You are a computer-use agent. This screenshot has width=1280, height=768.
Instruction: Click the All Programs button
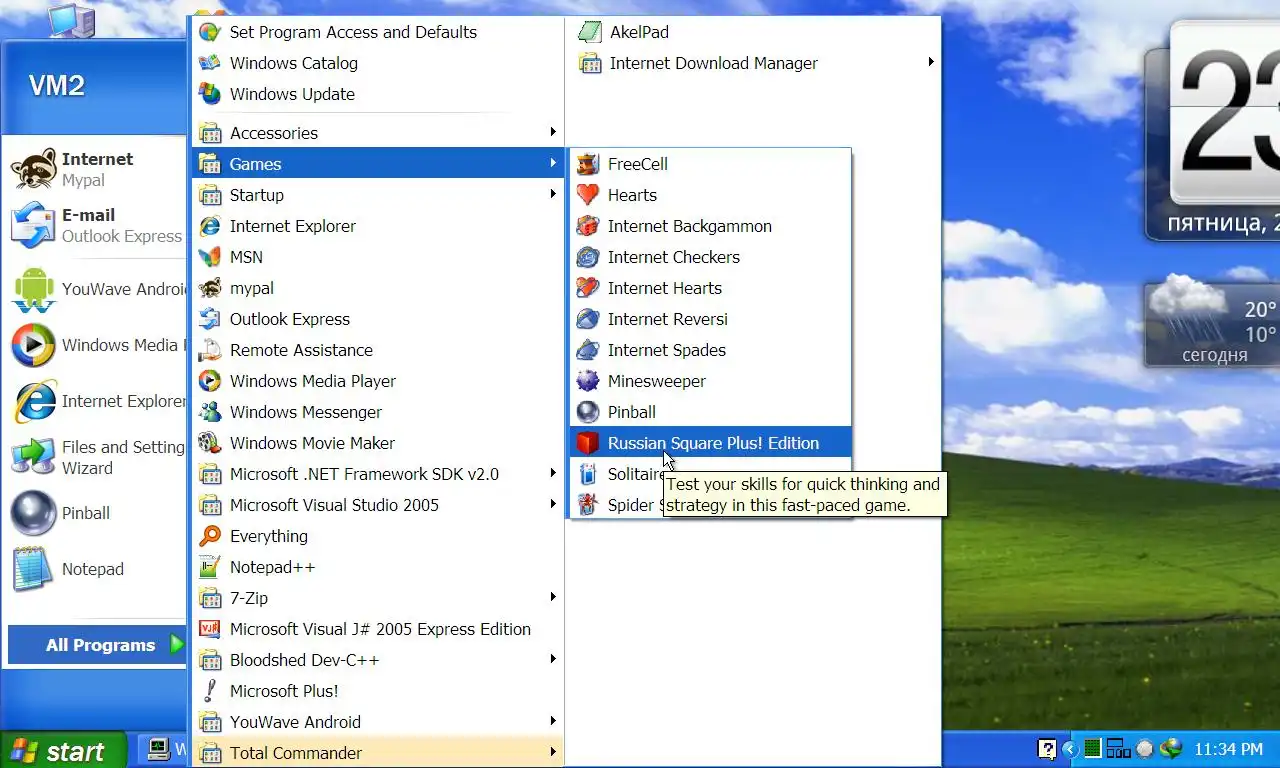(97, 645)
